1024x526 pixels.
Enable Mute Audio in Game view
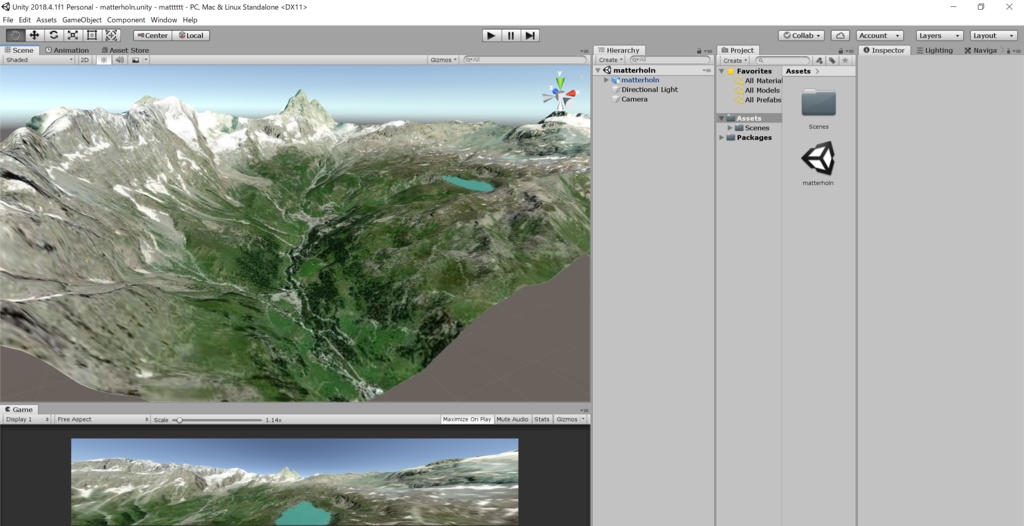click(512, 419)
